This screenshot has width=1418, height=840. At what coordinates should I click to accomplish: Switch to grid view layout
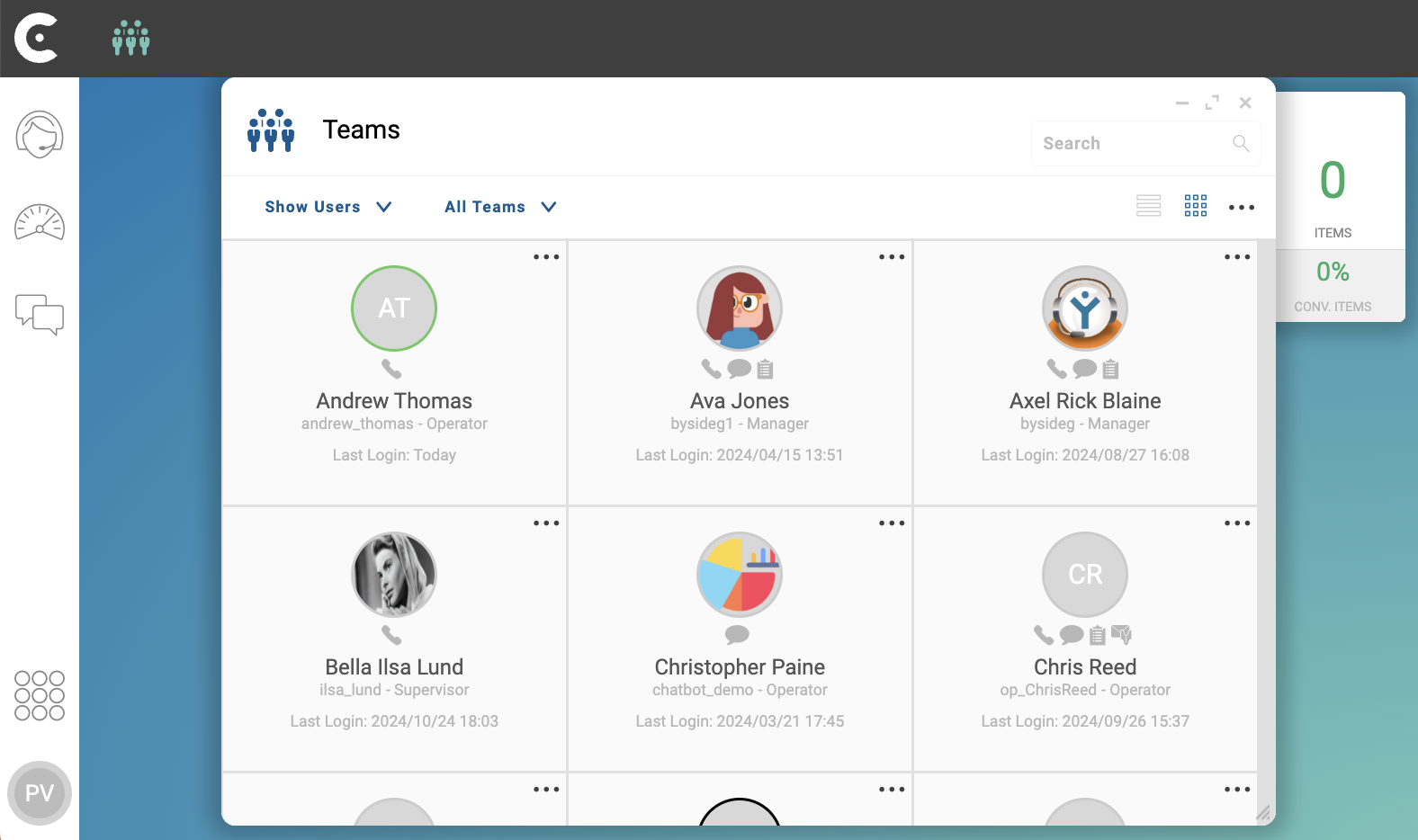pyautogui.click(x=1196, y=206)
